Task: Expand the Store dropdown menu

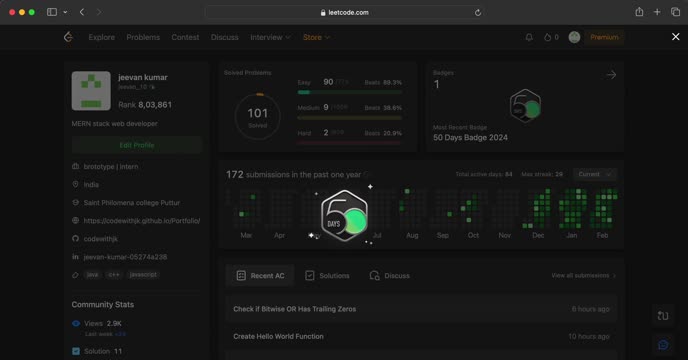Action: pyautogui.click(x=316, y=37)
